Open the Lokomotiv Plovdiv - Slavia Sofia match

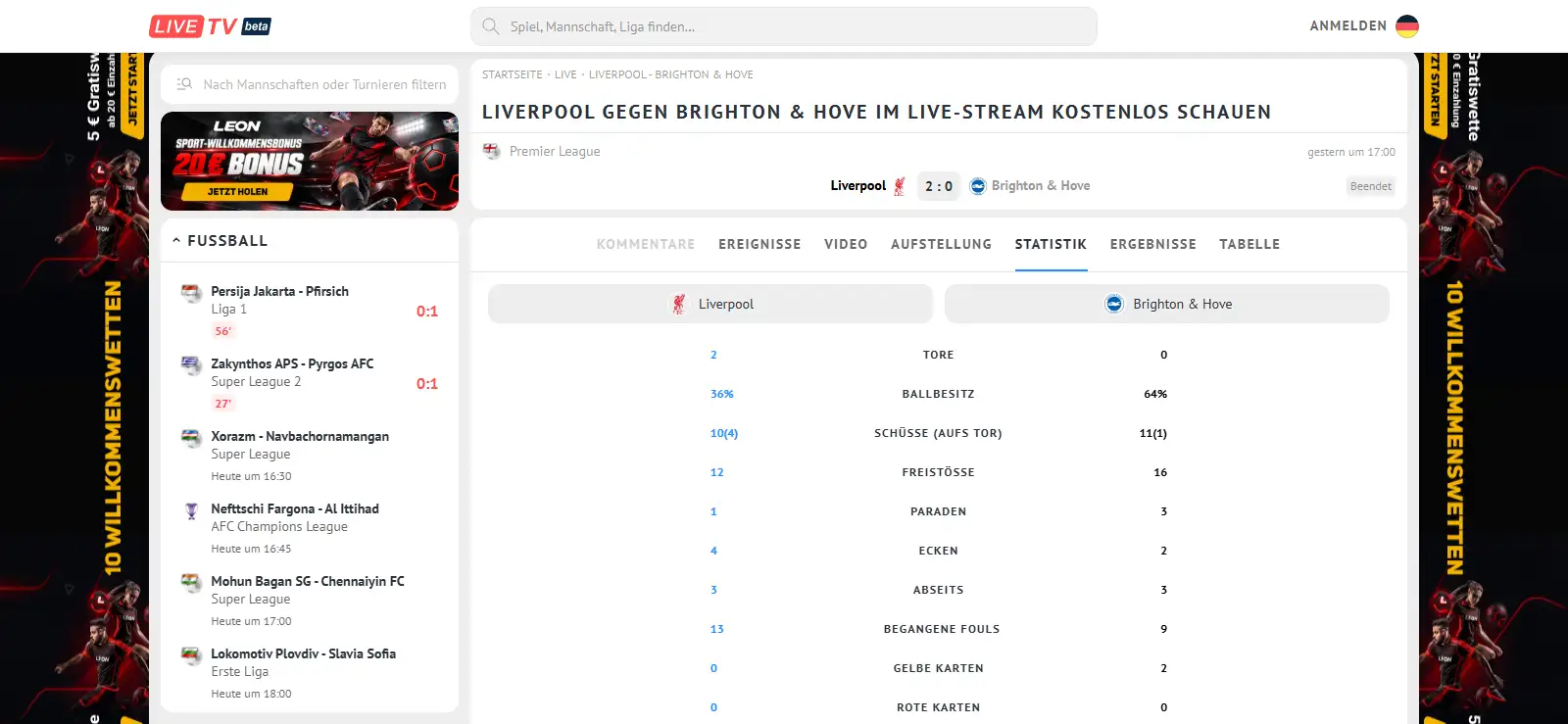pyautogui.click(x=310, y=672)
